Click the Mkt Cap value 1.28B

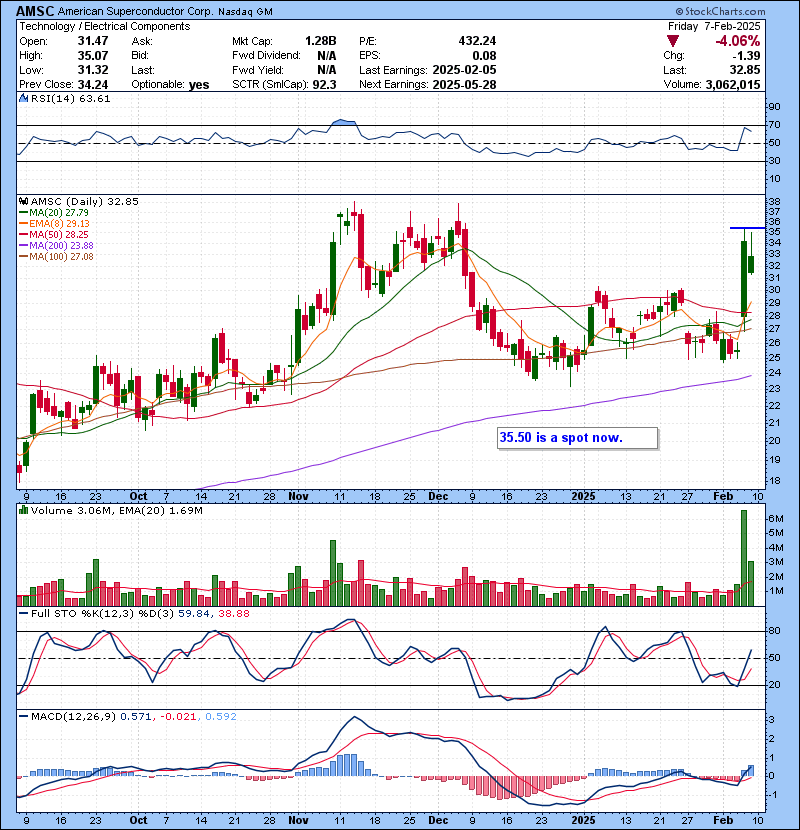click(320, 41)
